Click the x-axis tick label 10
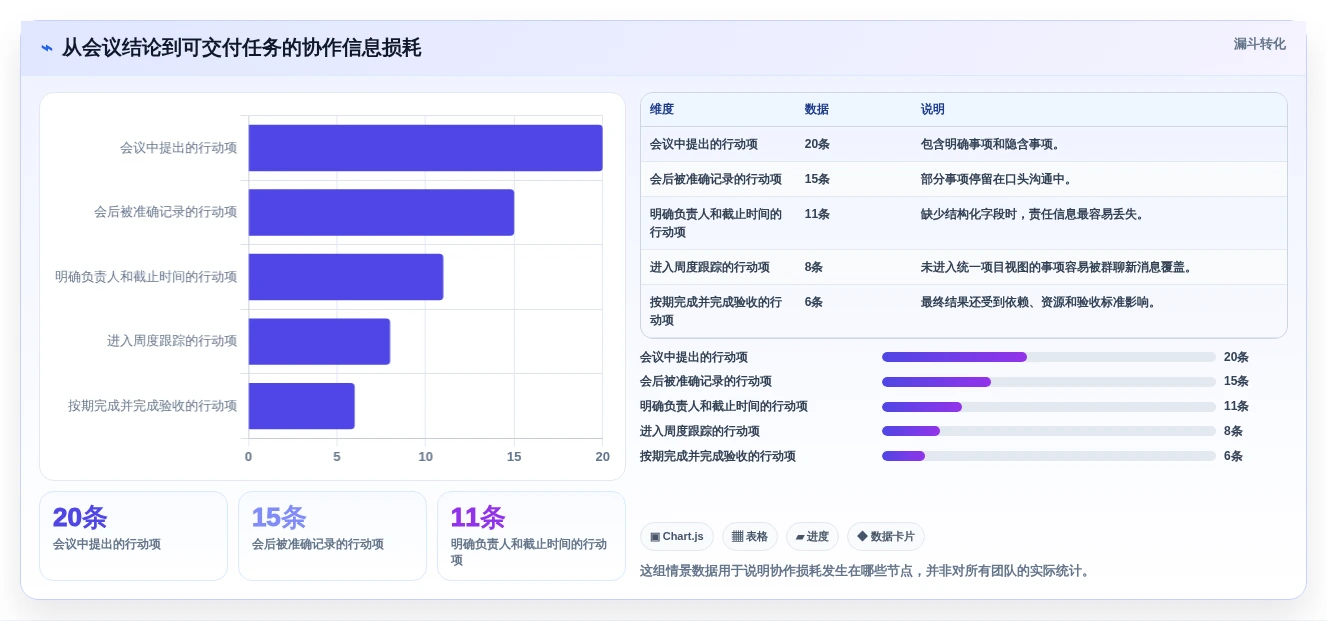Screen dimensions: 1327x621 [x=426, y=456]
